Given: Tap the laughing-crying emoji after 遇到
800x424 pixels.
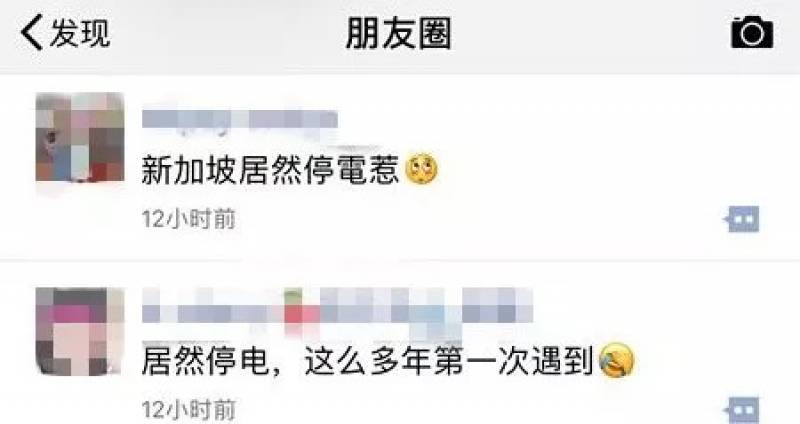Looking at the screenshot, I should pyautogui.click(x=616, y=360).
